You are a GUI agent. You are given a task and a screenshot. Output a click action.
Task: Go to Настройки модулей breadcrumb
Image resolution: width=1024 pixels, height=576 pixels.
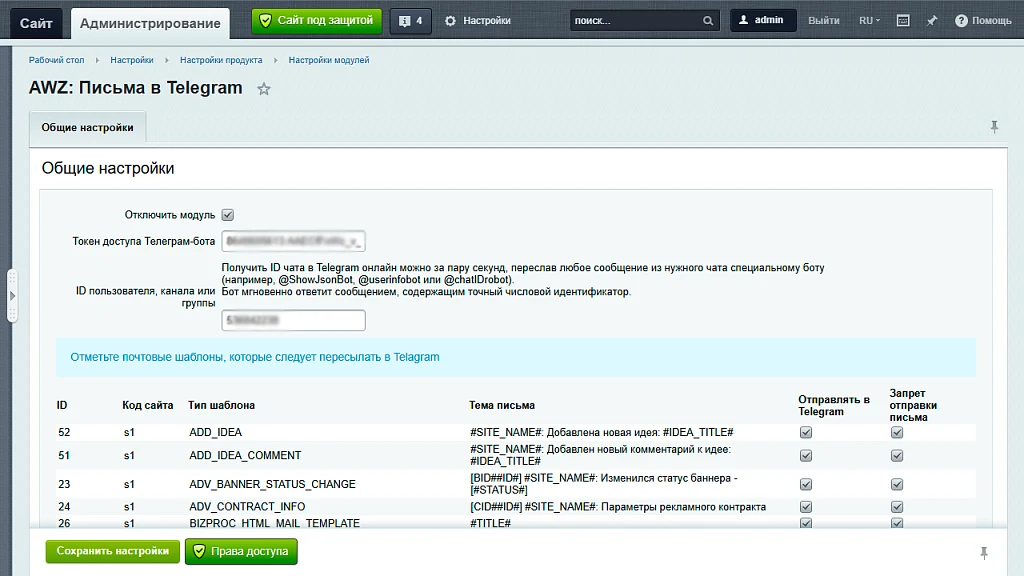pos(328,60)
